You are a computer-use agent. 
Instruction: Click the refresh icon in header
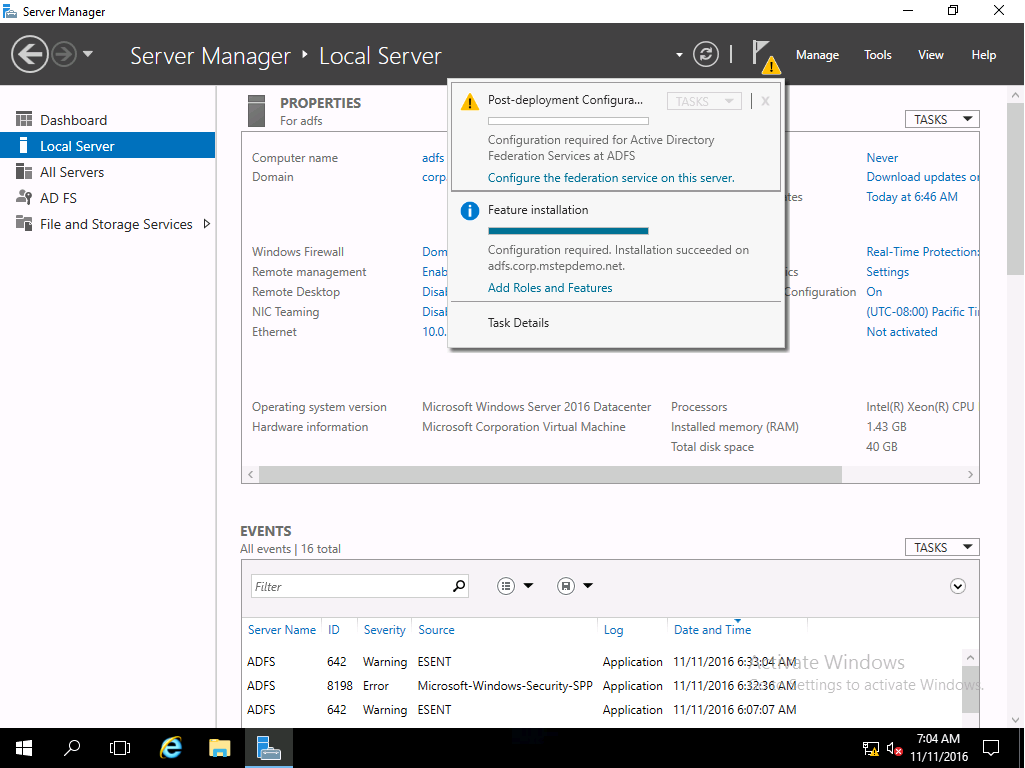click(x=706, y=54)
